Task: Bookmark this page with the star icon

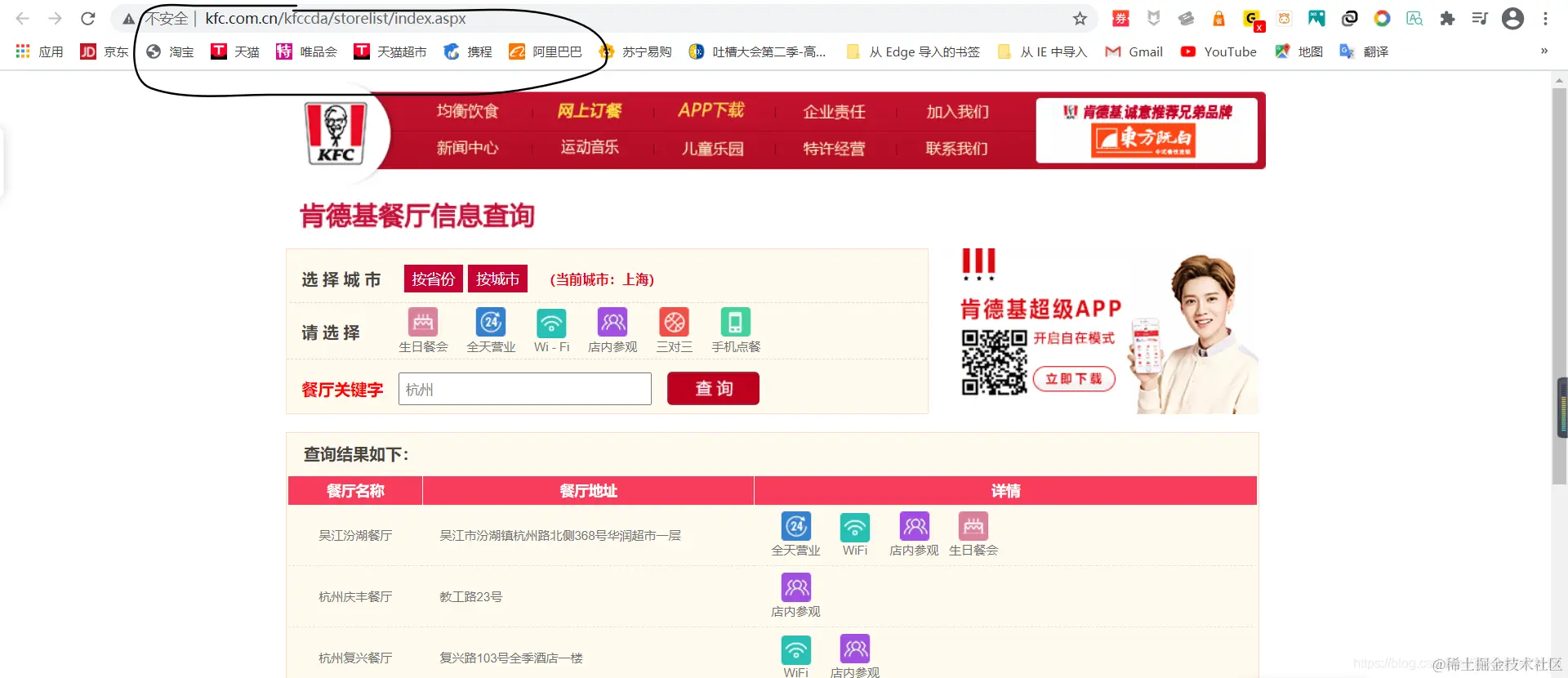Action: [x=1080, y=18]
